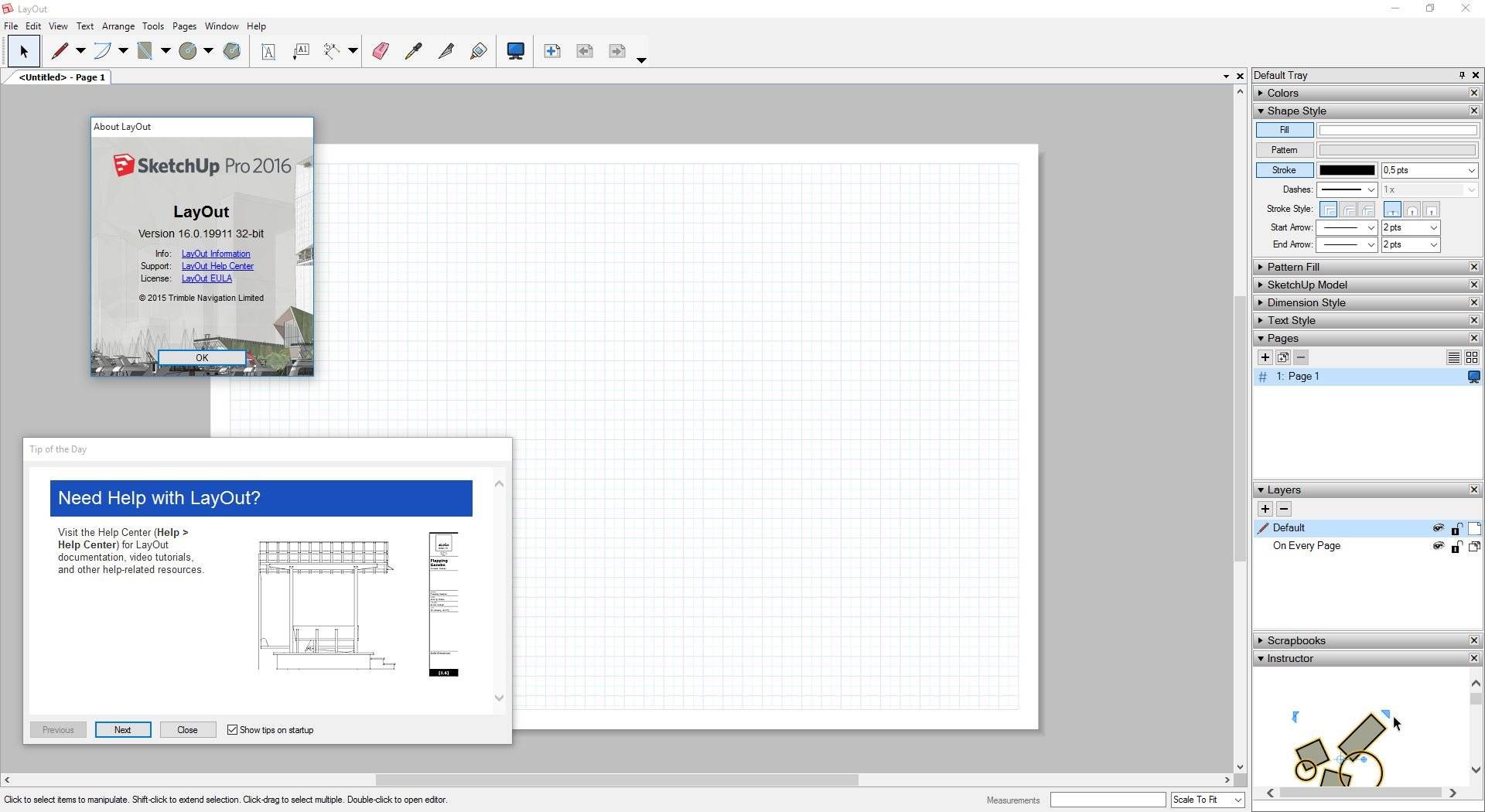
Task: Click the Add Page toolbar icon
Action: 552,51
